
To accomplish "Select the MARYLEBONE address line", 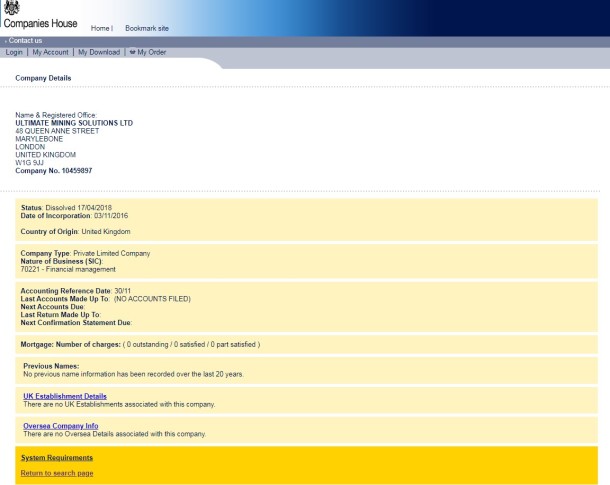I will pyautogui.click(x=39, y=139).
